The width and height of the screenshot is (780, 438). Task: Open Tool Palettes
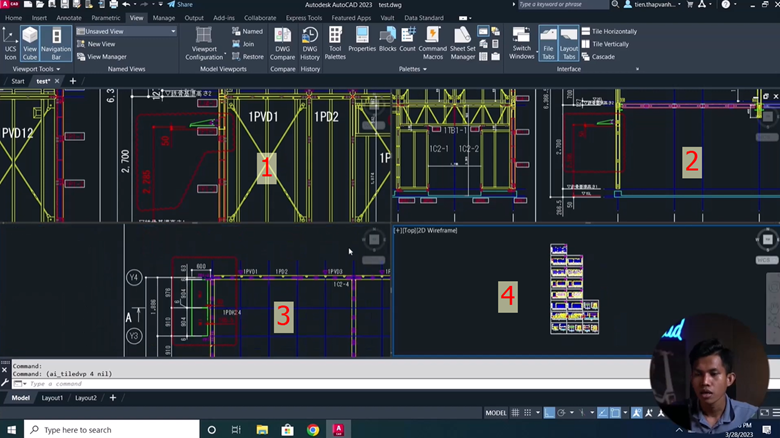pos(335,44)
